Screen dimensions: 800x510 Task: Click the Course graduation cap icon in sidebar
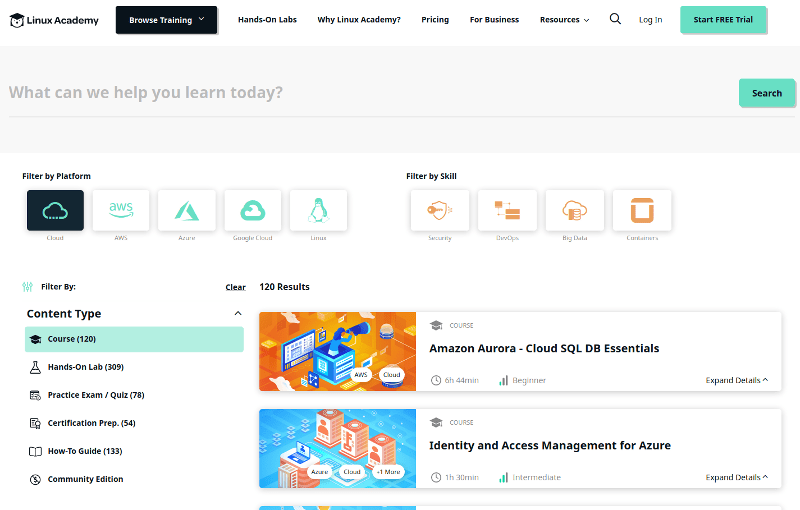35,339
